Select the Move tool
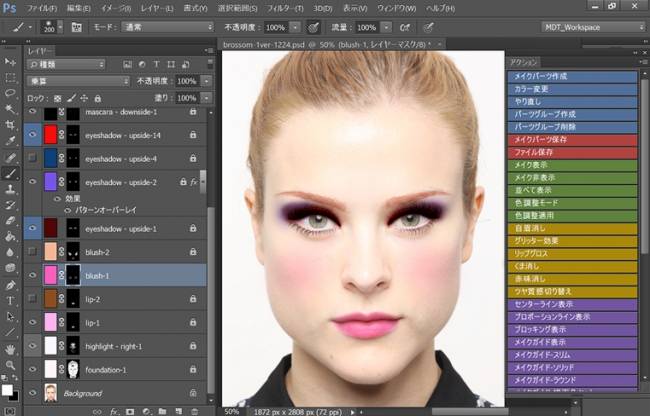The width and height of the screenshot is (650, 416). pos(10,62)
